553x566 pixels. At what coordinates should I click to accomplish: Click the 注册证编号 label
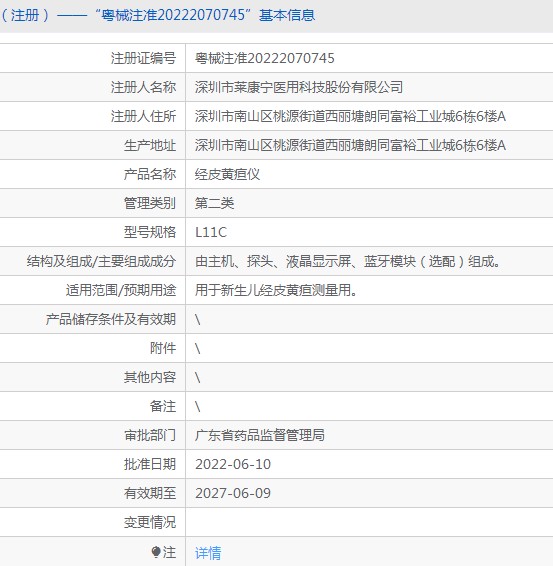[143, 58]
